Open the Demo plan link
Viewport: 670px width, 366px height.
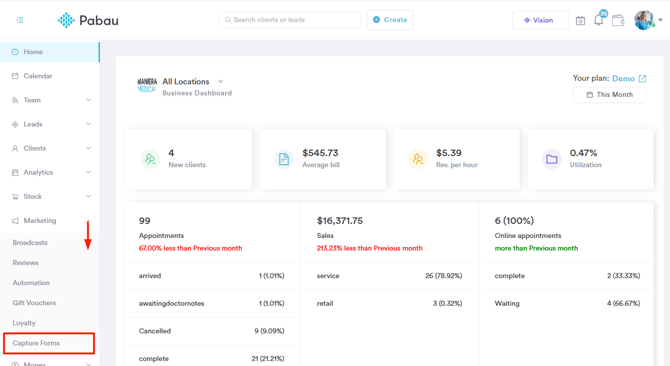point(623,79)
